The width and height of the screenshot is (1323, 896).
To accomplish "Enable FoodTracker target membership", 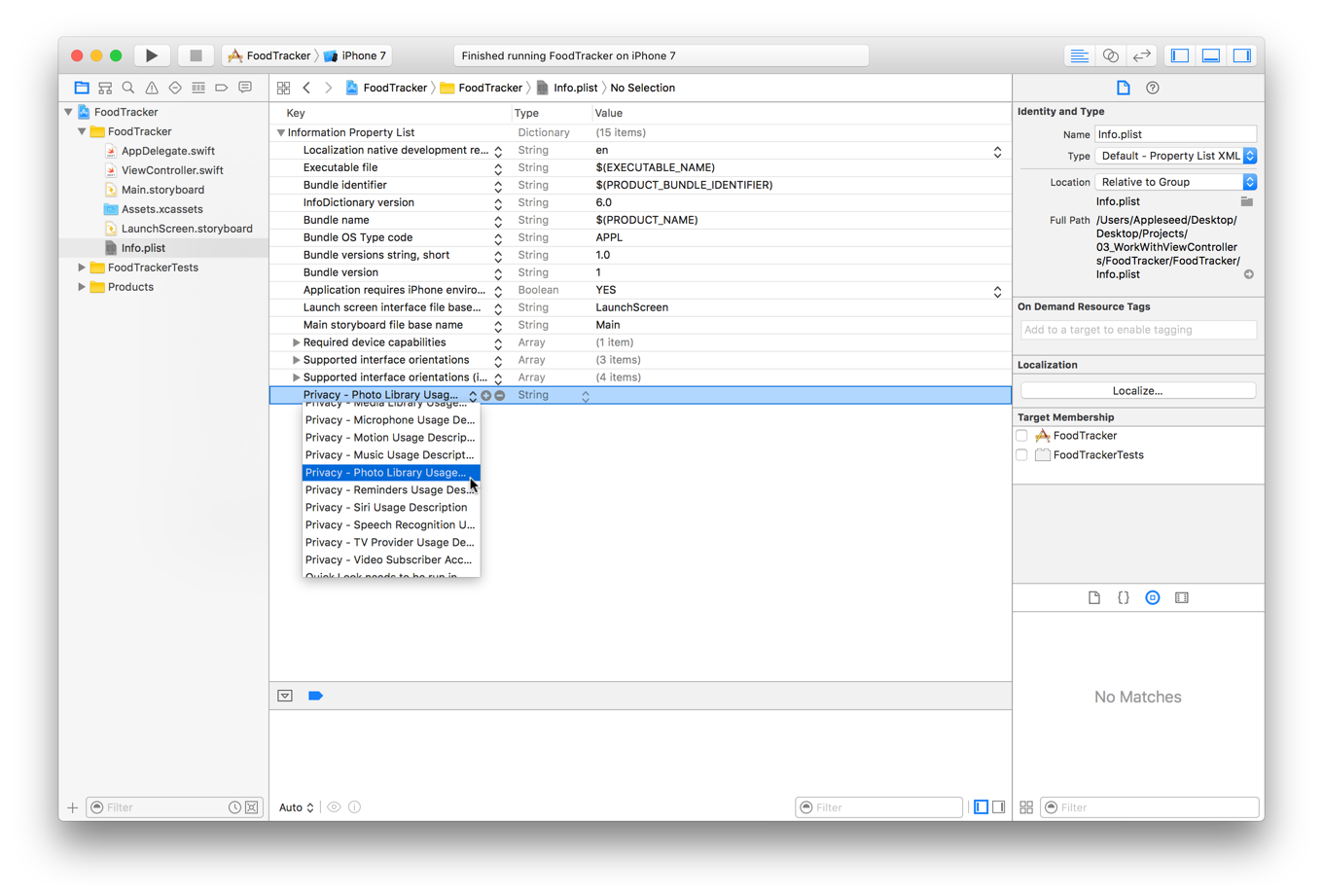I will point(1022,436).
